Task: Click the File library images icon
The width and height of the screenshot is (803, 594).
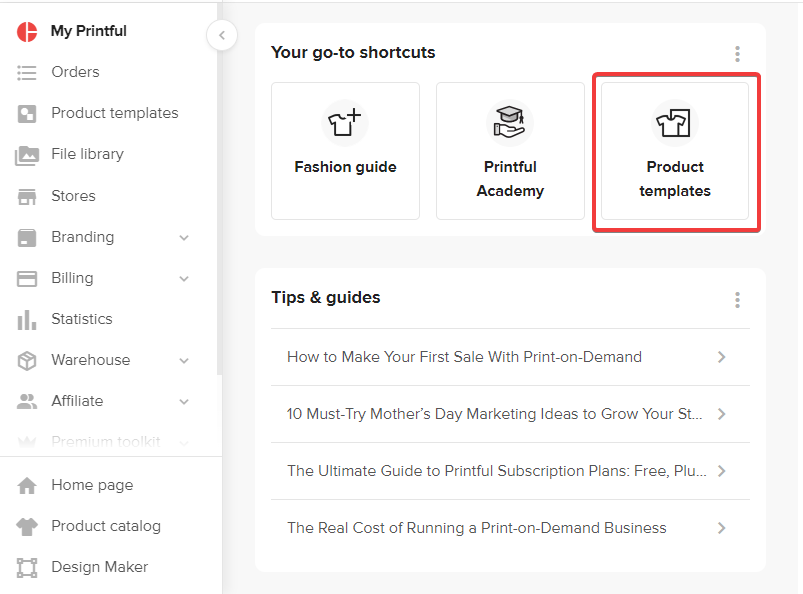Action: (x=27, y=155)
